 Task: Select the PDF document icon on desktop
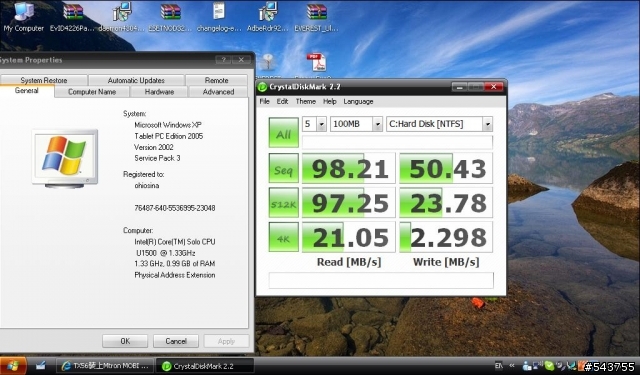pyautogui.click(x=316, y=64)
